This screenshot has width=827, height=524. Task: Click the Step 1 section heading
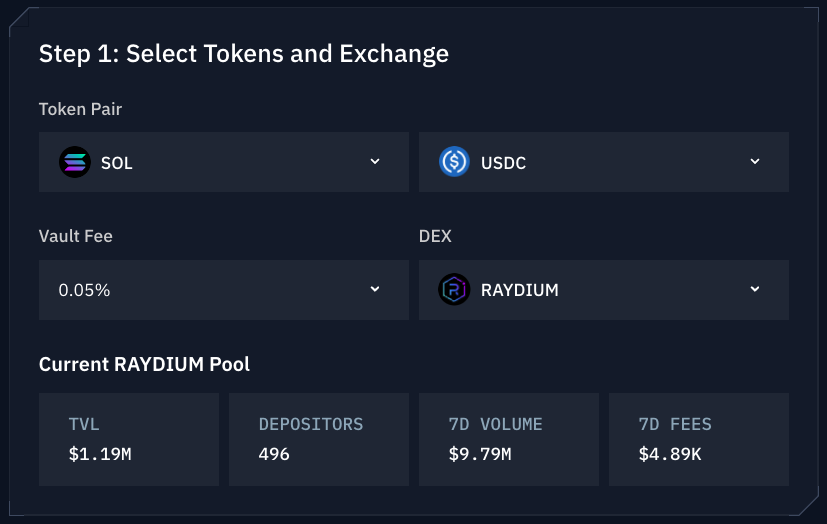coord(244,54)
